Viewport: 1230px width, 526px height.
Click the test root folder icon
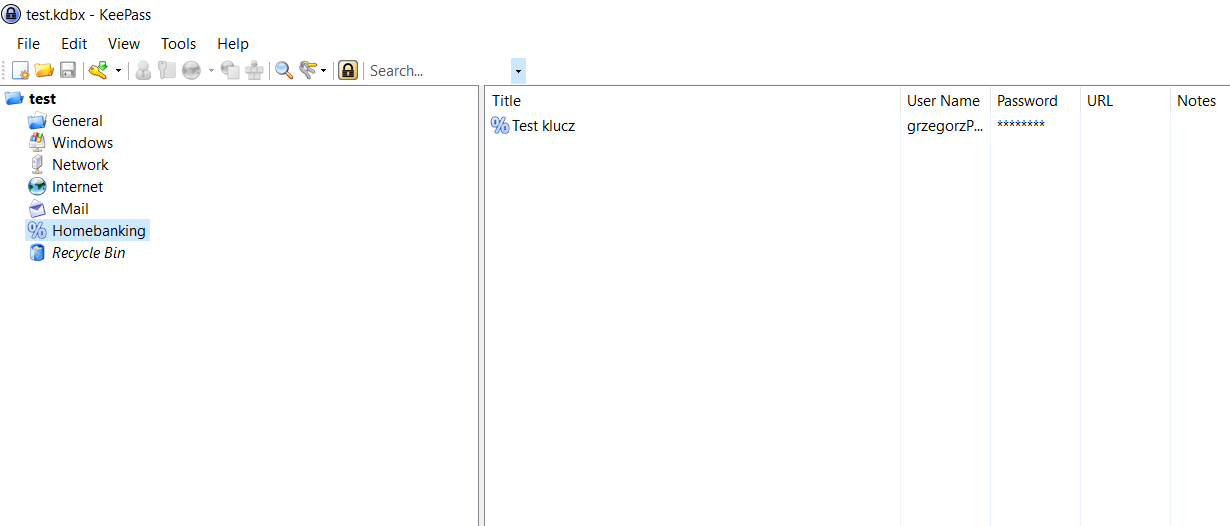(x=14, y=99)
